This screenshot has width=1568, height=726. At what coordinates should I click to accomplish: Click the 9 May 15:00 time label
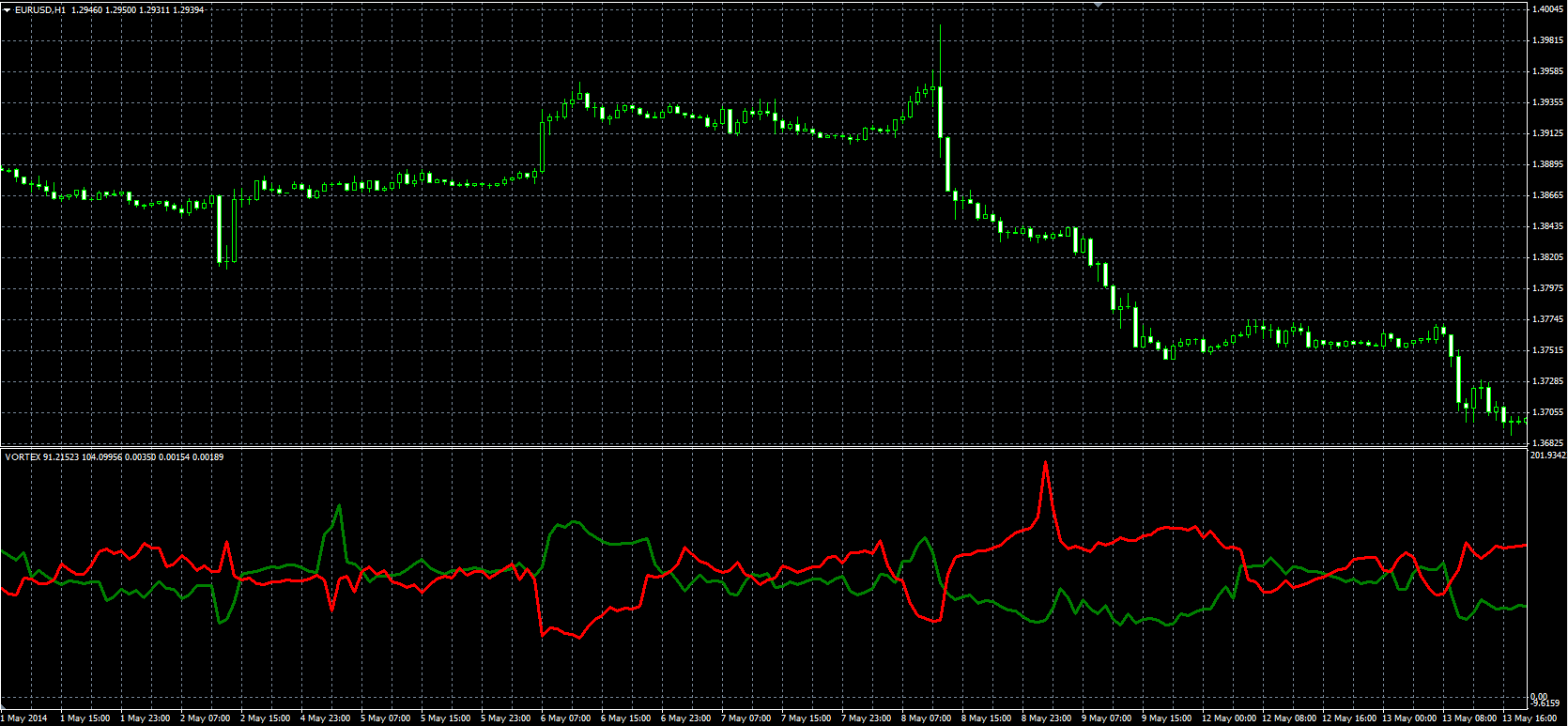[x=1167, y=718]
